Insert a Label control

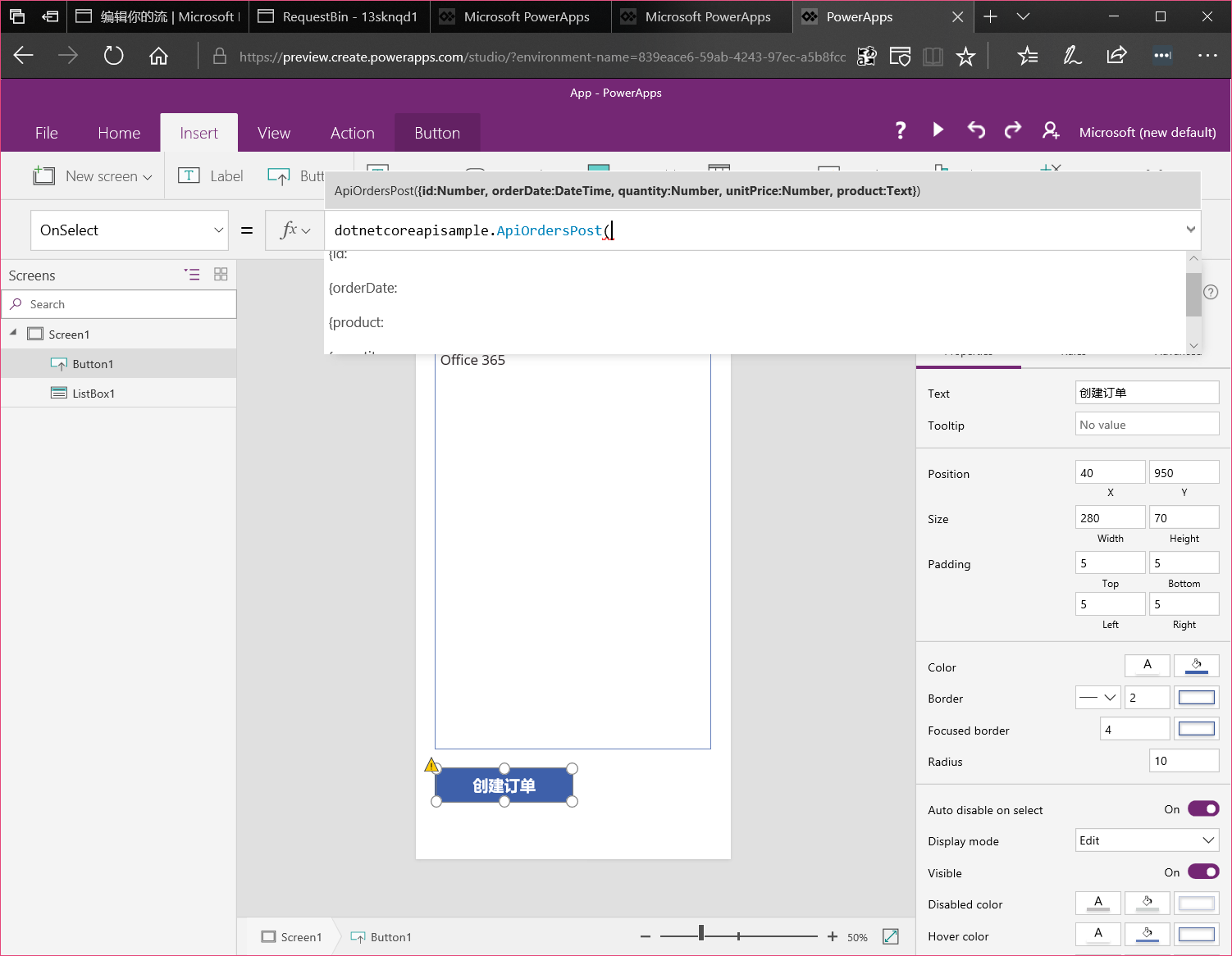pos(212,176)
